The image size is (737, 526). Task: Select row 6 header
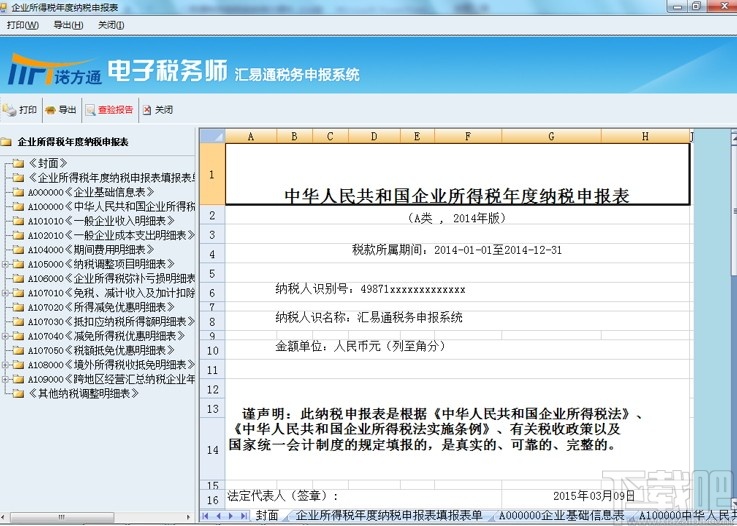click(212, 293)
